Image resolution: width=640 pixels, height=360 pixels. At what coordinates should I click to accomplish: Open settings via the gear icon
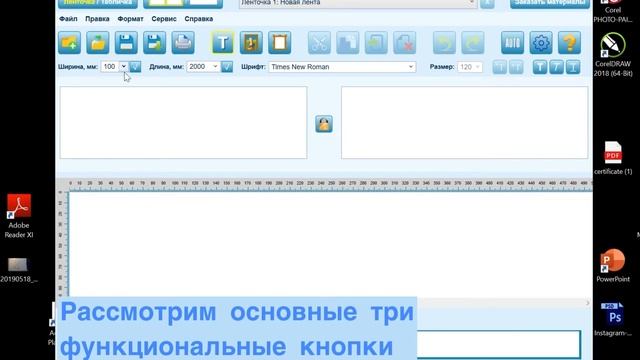click(x=541, y=42)
